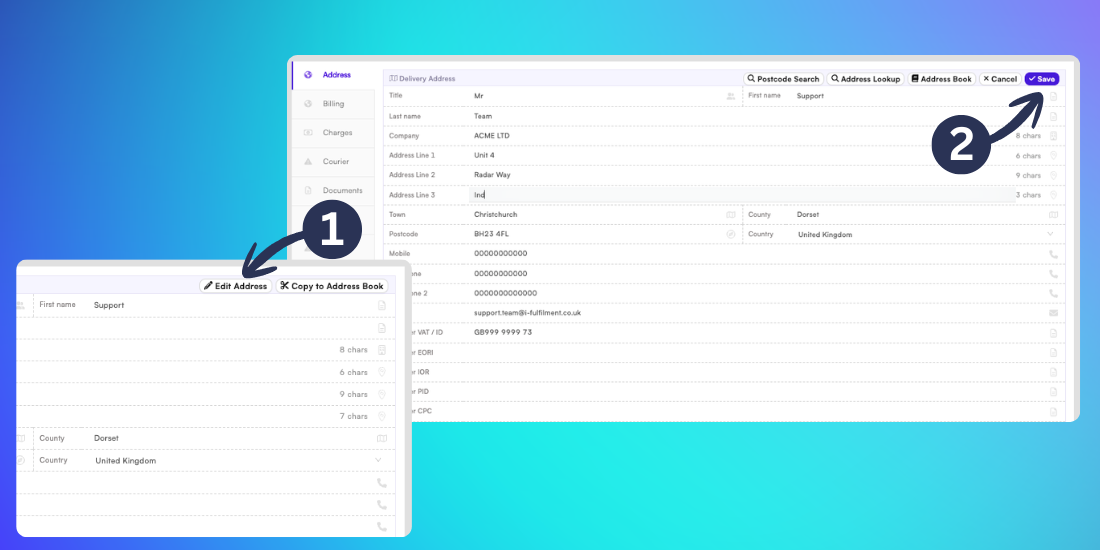1100x550 pixels.
Task: Expand the Country dropdown in the Edit Address panel
Action: [378, 460]
